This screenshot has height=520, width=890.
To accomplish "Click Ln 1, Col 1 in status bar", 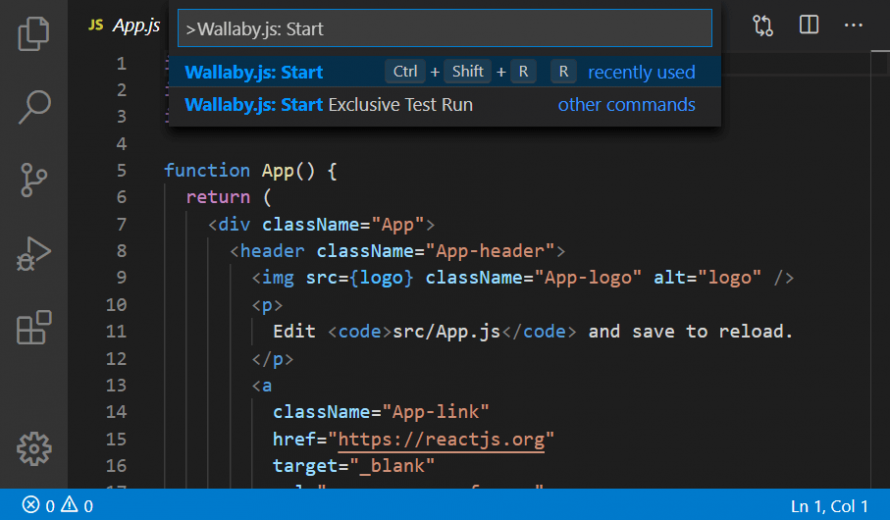I will click(x=829, y=505).
